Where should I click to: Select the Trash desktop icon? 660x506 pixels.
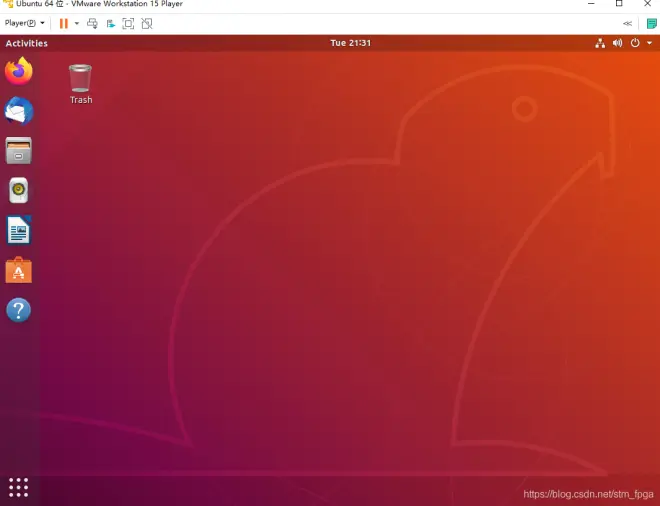[x=80, y=84]
